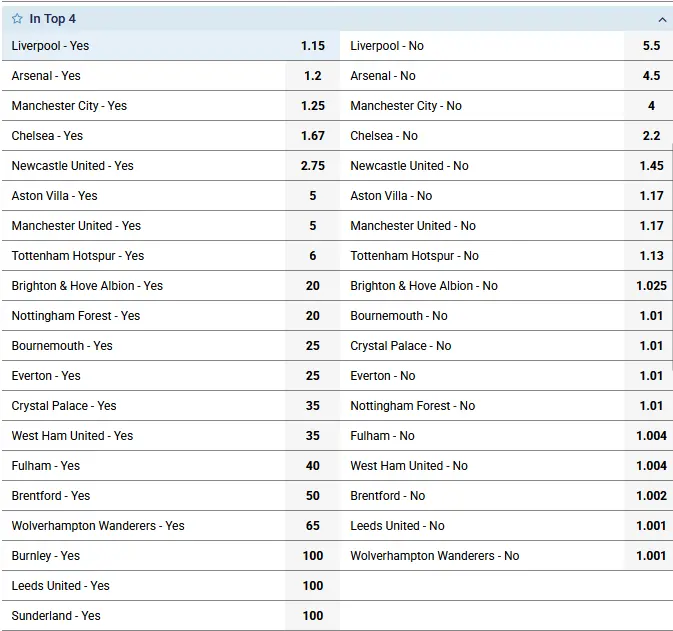Pick Tottenham Hotspur - Yes at odds 6
The width and height of the screenshot is (673, 631).
click(169, 256)
